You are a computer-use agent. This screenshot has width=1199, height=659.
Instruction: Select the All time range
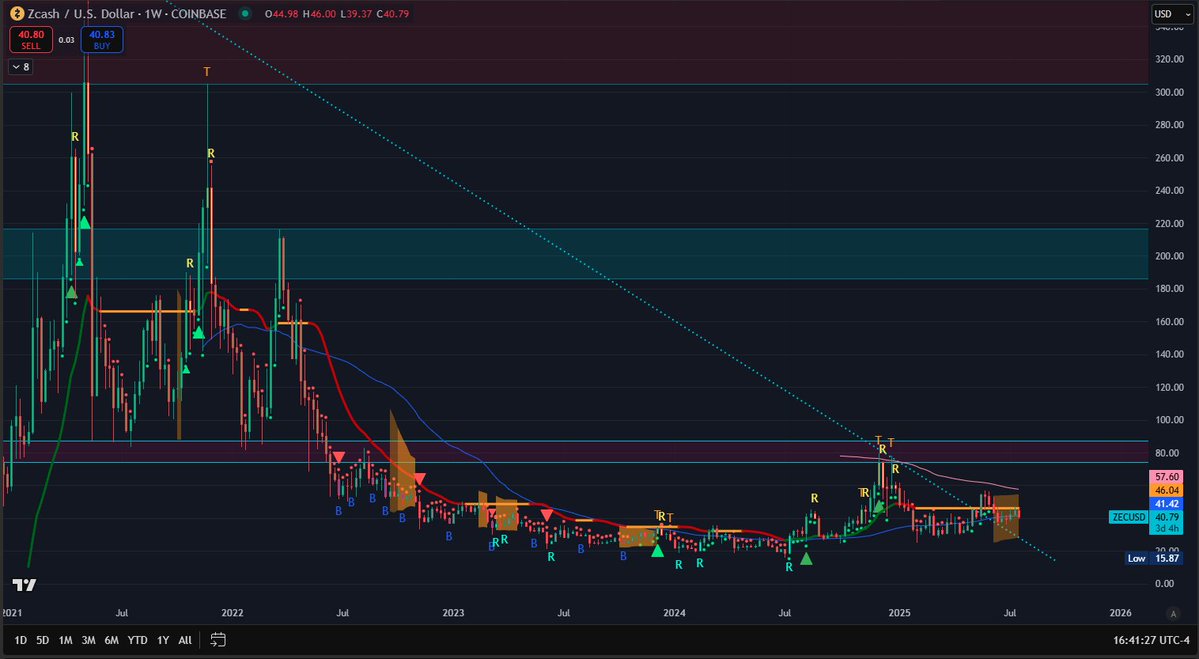tap(185, 640)
